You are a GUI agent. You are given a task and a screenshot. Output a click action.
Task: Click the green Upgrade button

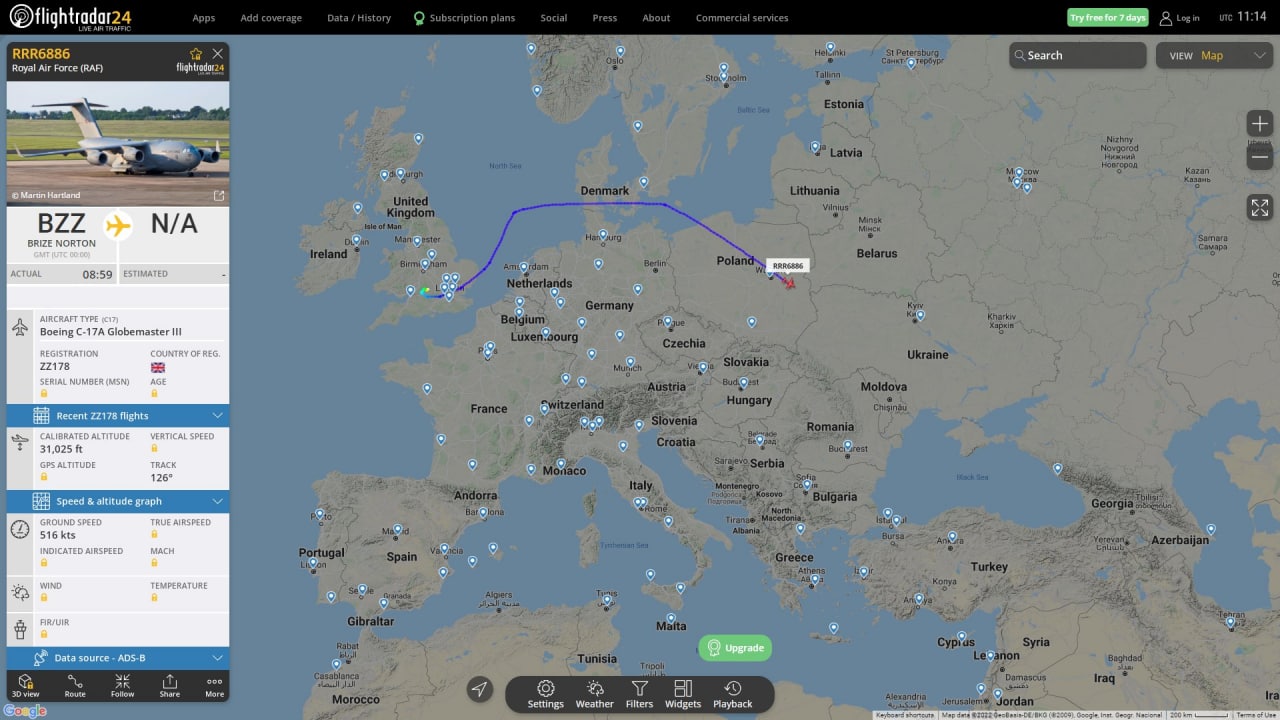point(735,648)
